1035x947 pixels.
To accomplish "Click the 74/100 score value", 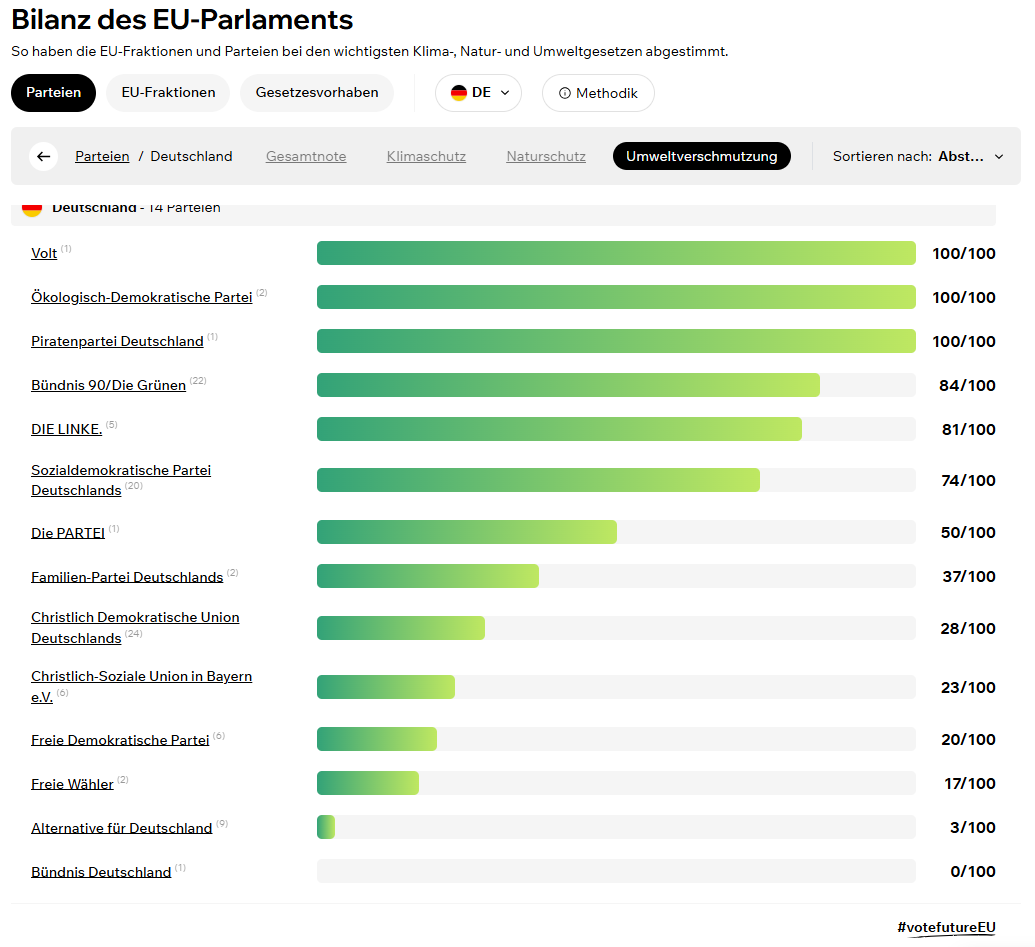I will pyautogui.click(x=968, y=480).
